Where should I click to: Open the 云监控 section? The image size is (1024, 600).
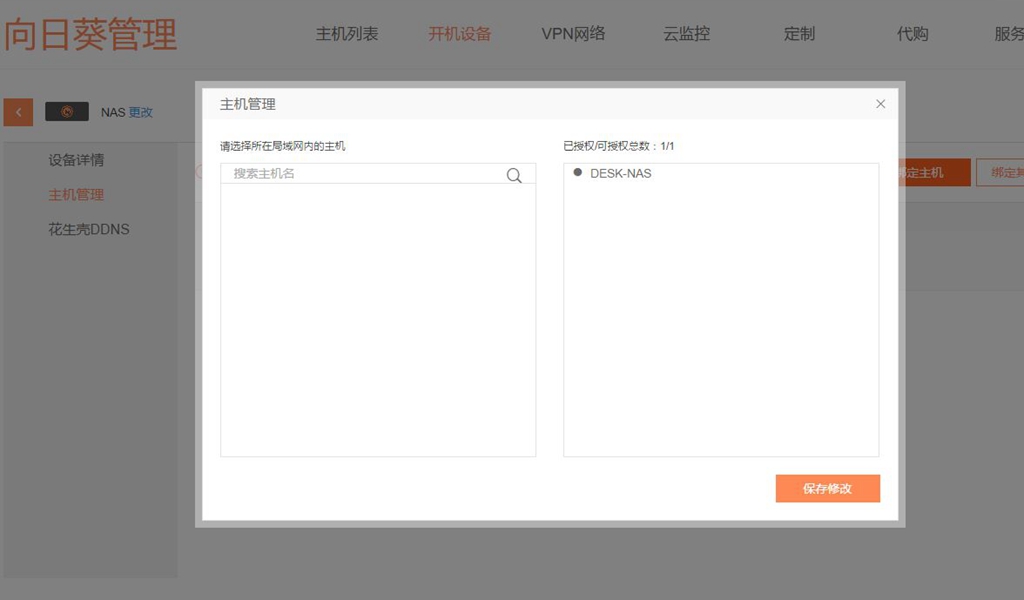[x=685, y=33]
